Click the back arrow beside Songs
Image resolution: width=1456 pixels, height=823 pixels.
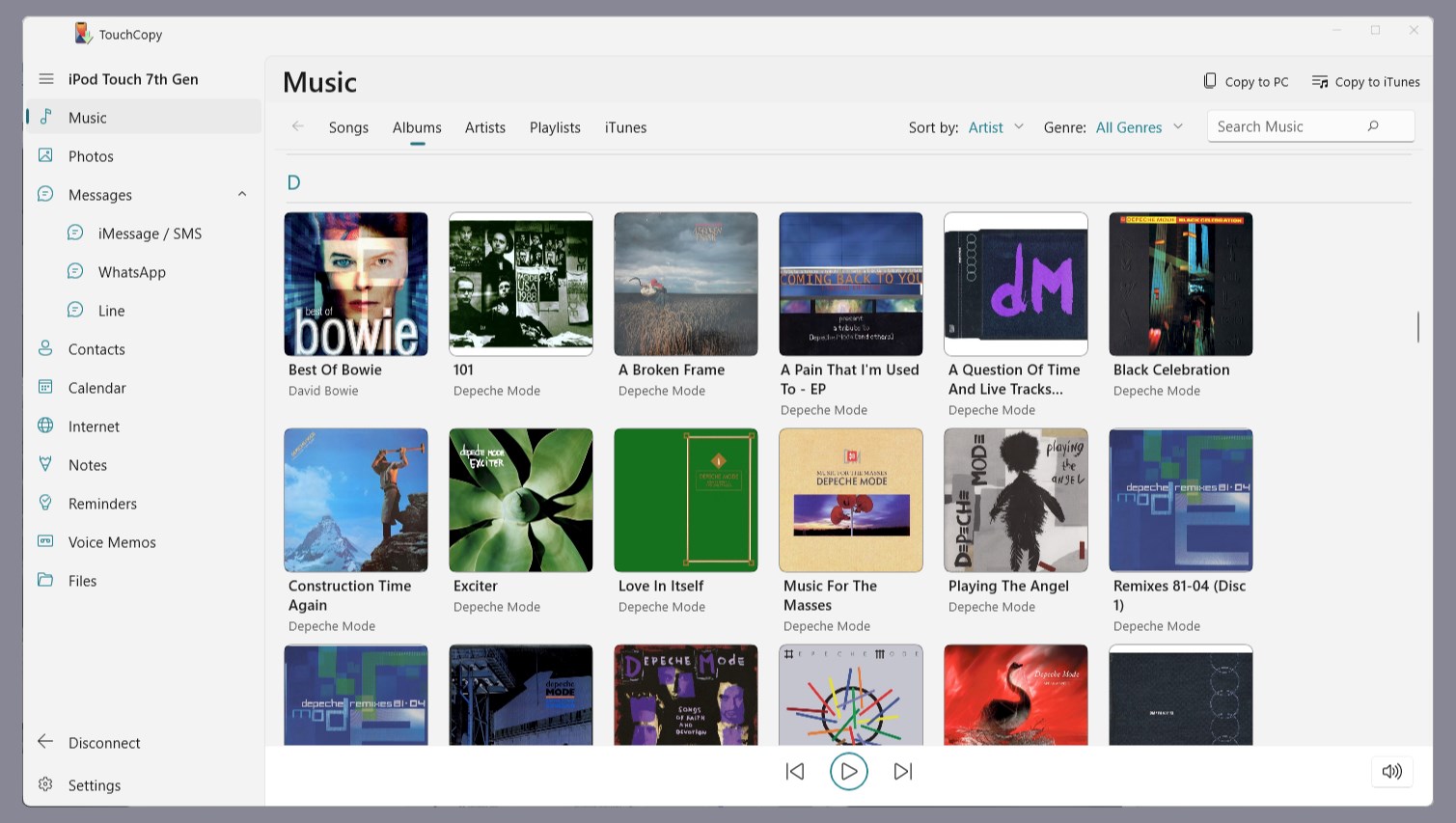tap(298, 126)
